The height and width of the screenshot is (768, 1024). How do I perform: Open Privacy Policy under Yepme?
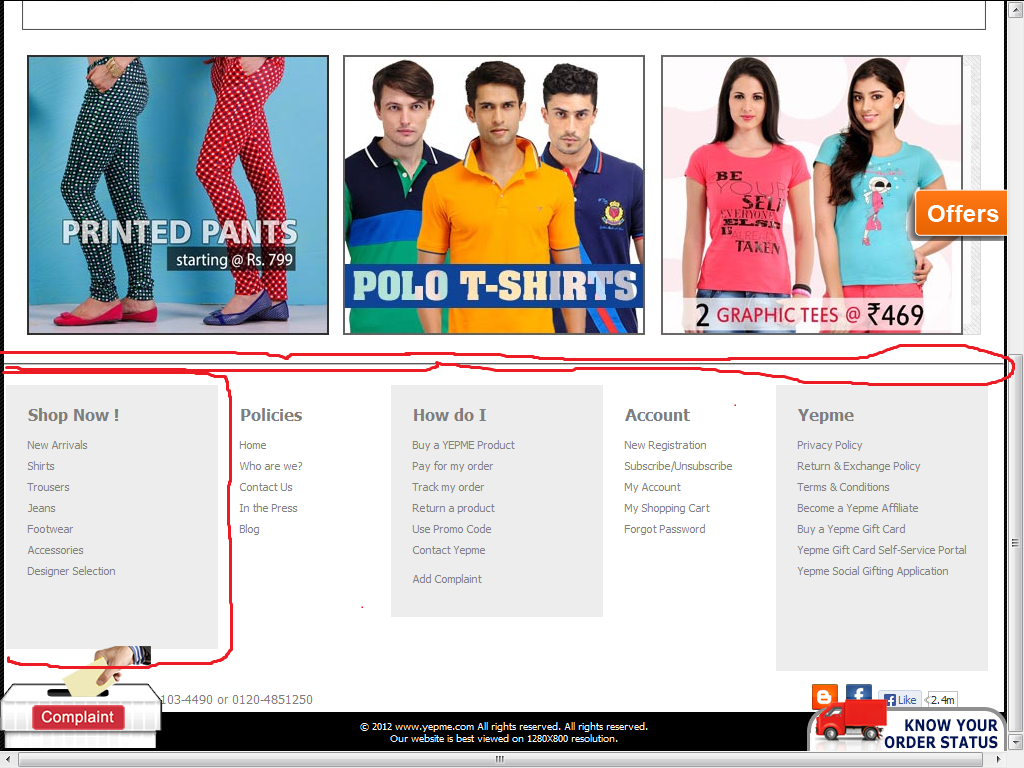coord(829,445)
